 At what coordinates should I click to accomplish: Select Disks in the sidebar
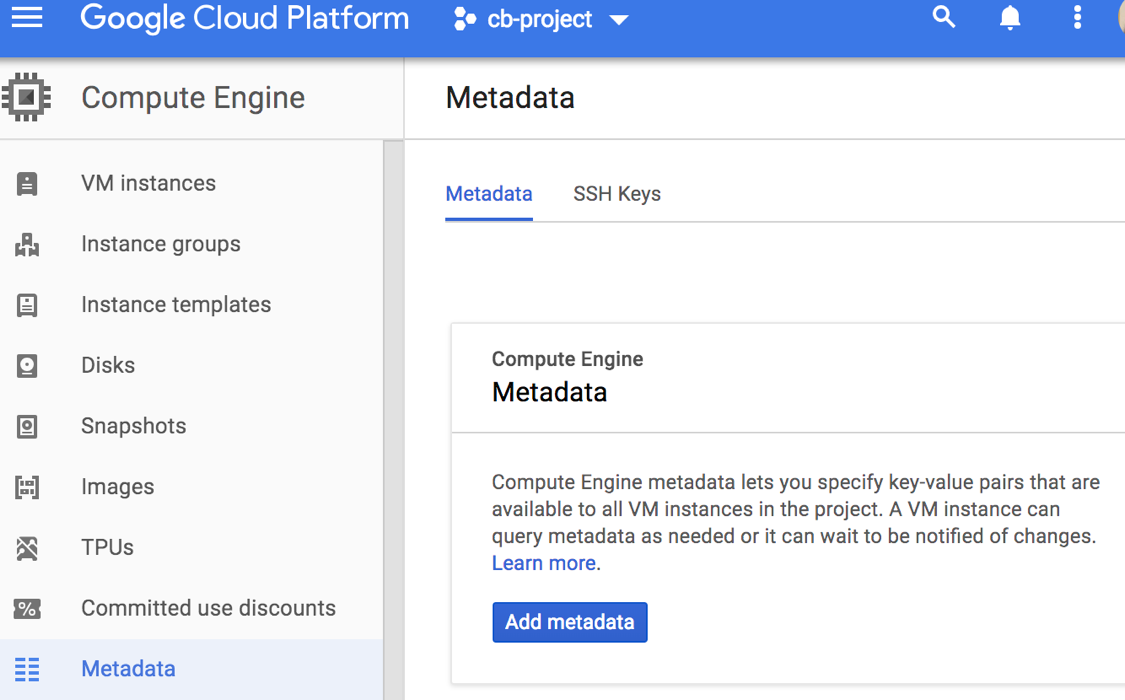[x=108, y=365]
